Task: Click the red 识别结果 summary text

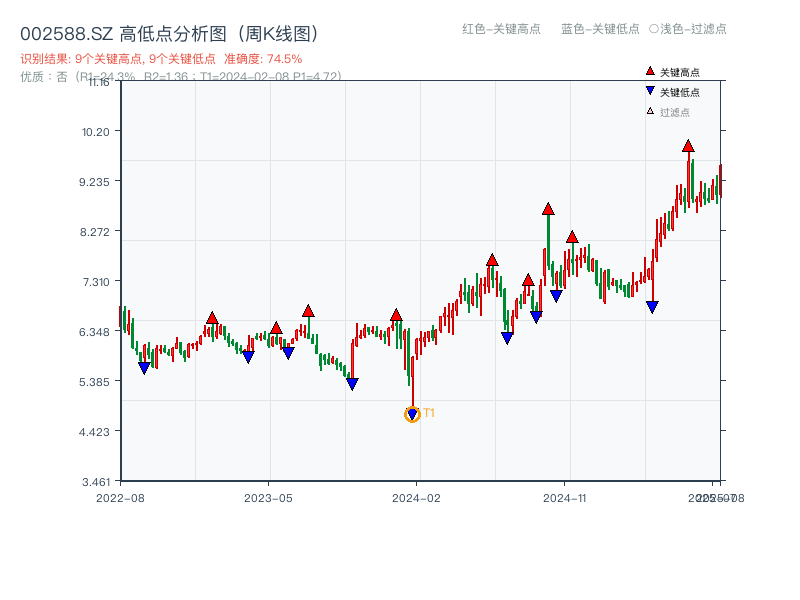Action: click(x=160, y=59)
